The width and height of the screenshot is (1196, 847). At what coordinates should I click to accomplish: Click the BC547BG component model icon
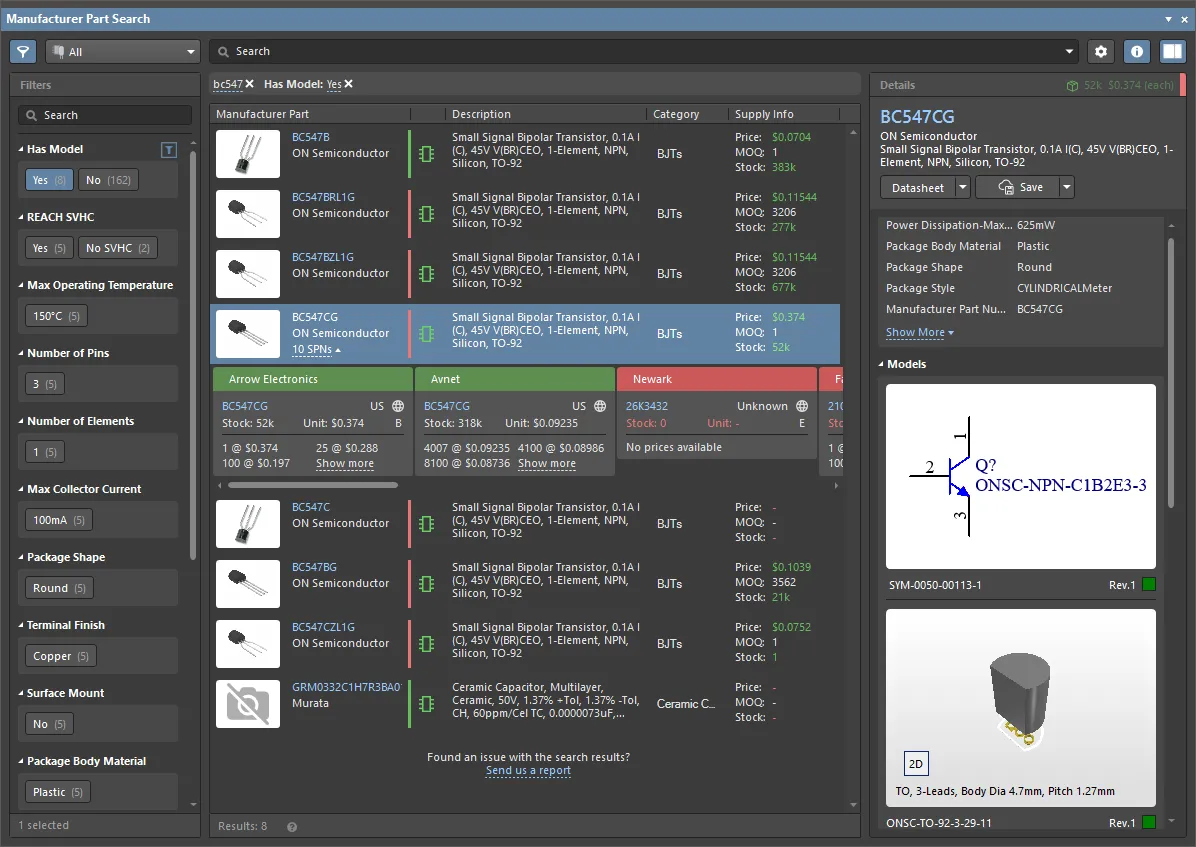(426, 584)
